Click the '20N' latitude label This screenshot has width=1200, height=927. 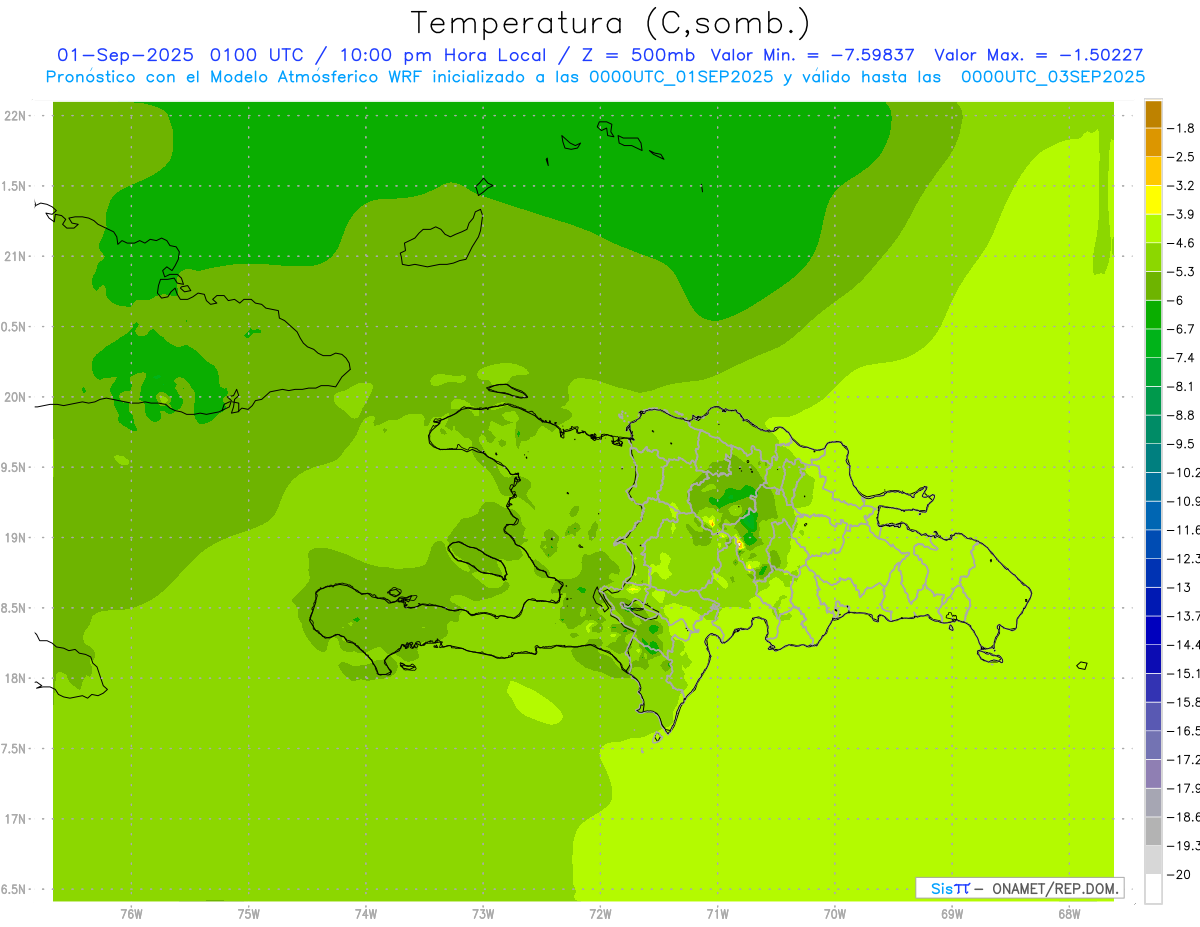[x=16, y=397]
